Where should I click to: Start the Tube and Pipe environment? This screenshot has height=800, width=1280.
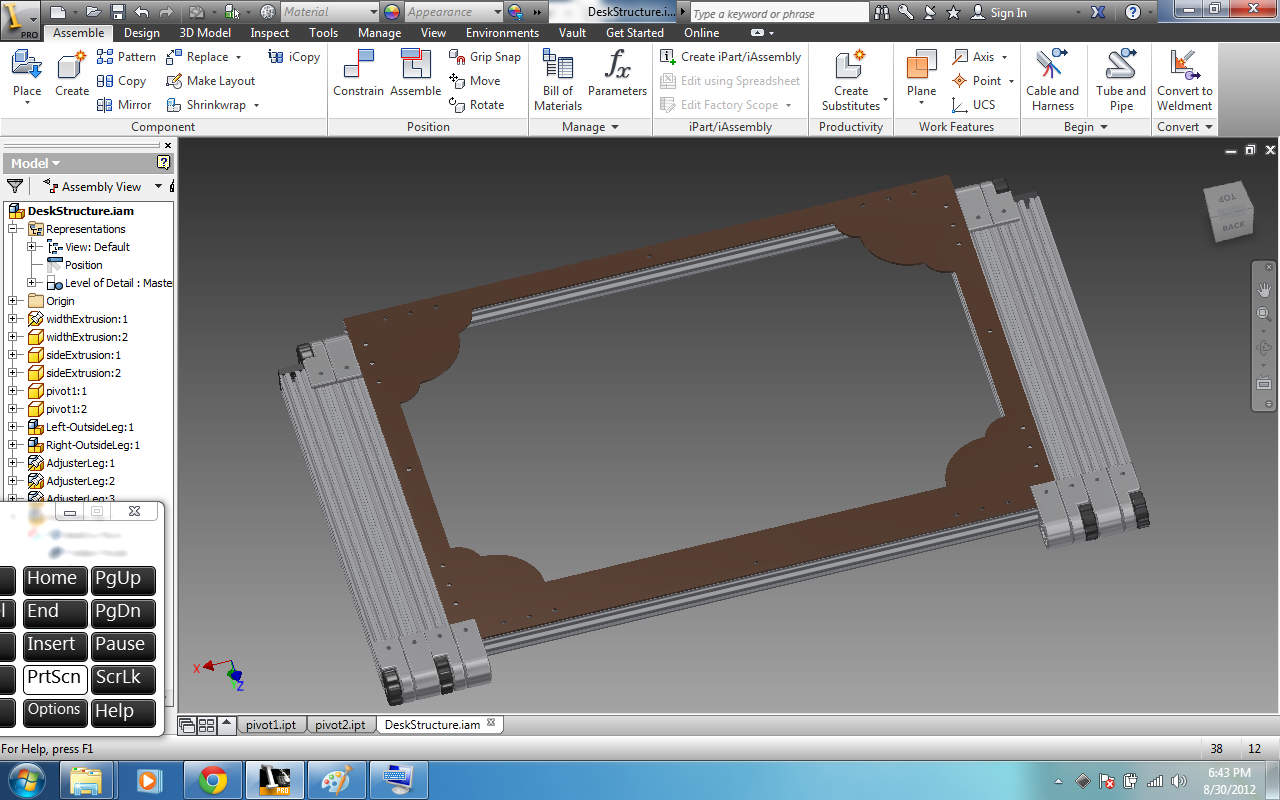pos(1121,80)
